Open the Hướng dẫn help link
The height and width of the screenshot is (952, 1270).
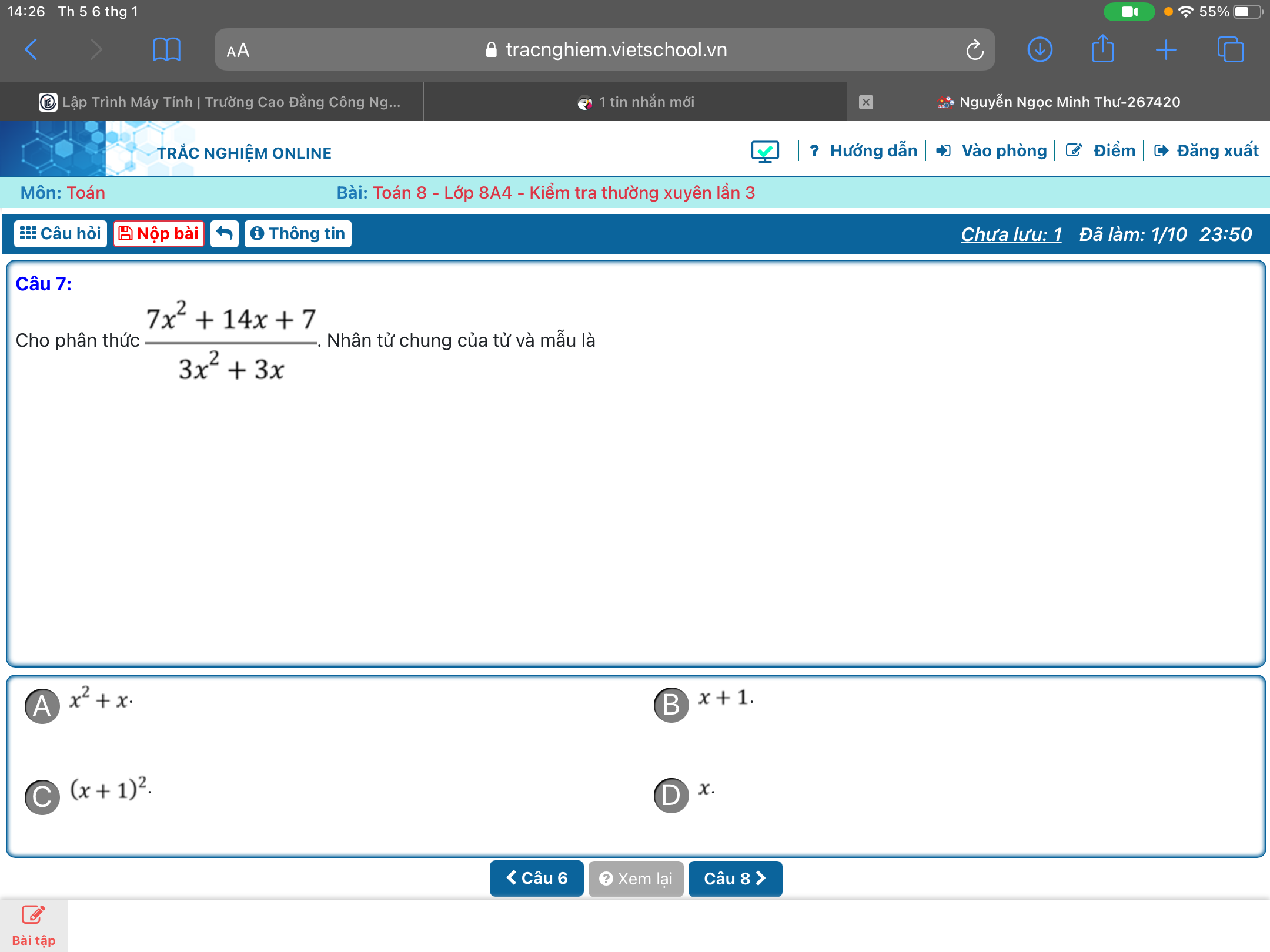863,151
